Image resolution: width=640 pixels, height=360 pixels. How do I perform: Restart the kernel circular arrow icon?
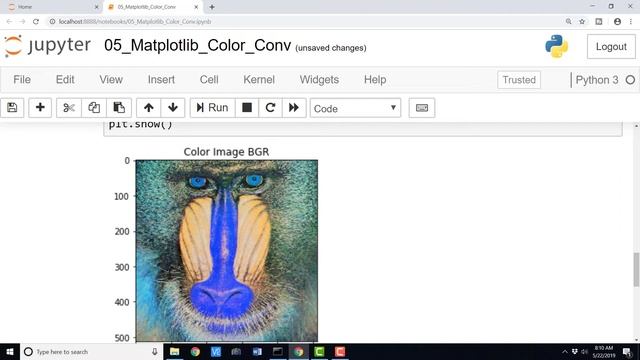pos(270,108)
